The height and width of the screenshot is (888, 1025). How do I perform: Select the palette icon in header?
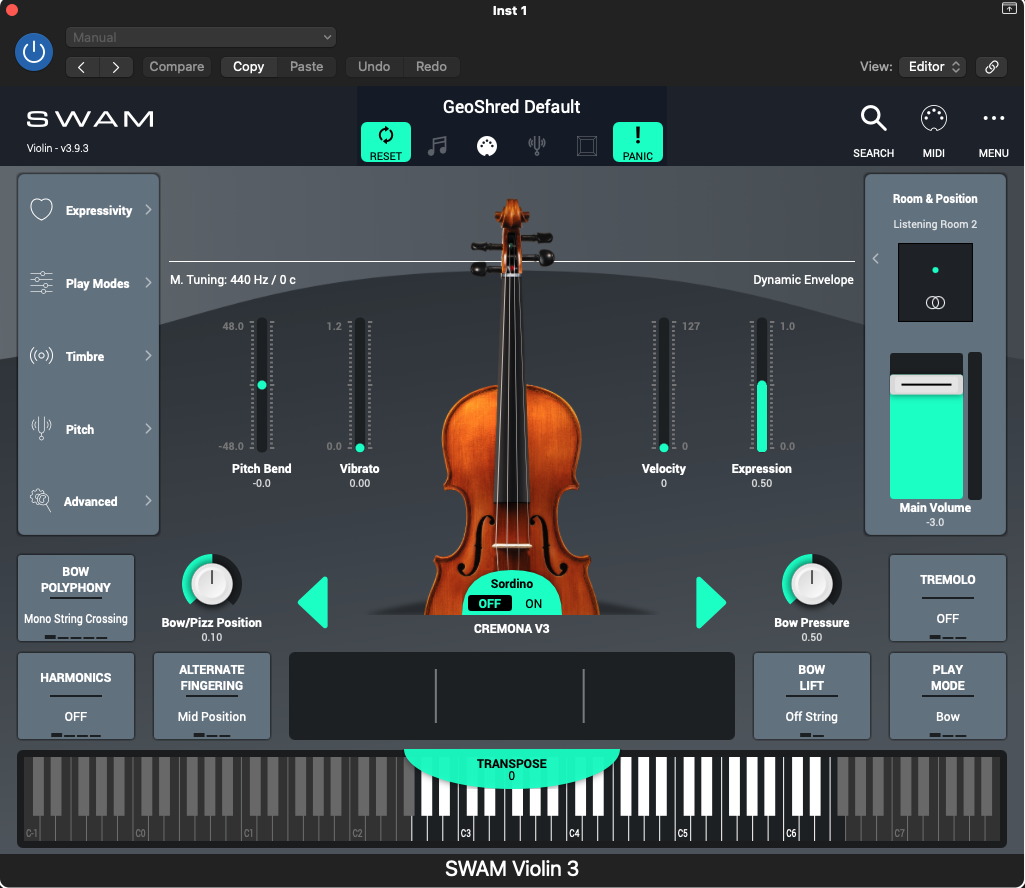coord(487,146)
